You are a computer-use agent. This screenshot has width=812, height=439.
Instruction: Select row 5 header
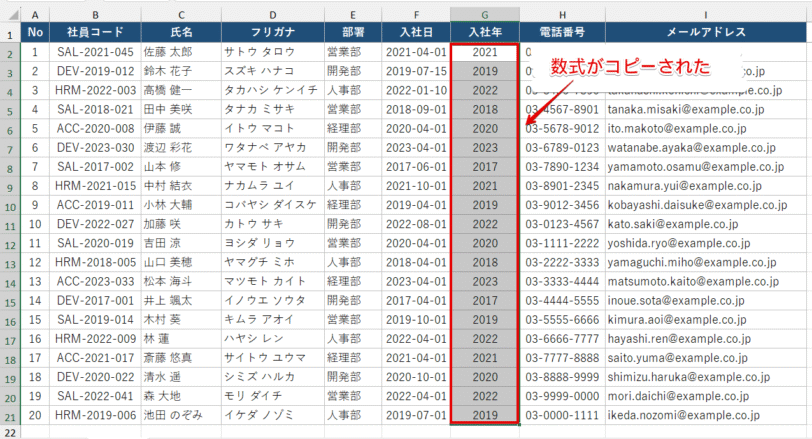10,110
